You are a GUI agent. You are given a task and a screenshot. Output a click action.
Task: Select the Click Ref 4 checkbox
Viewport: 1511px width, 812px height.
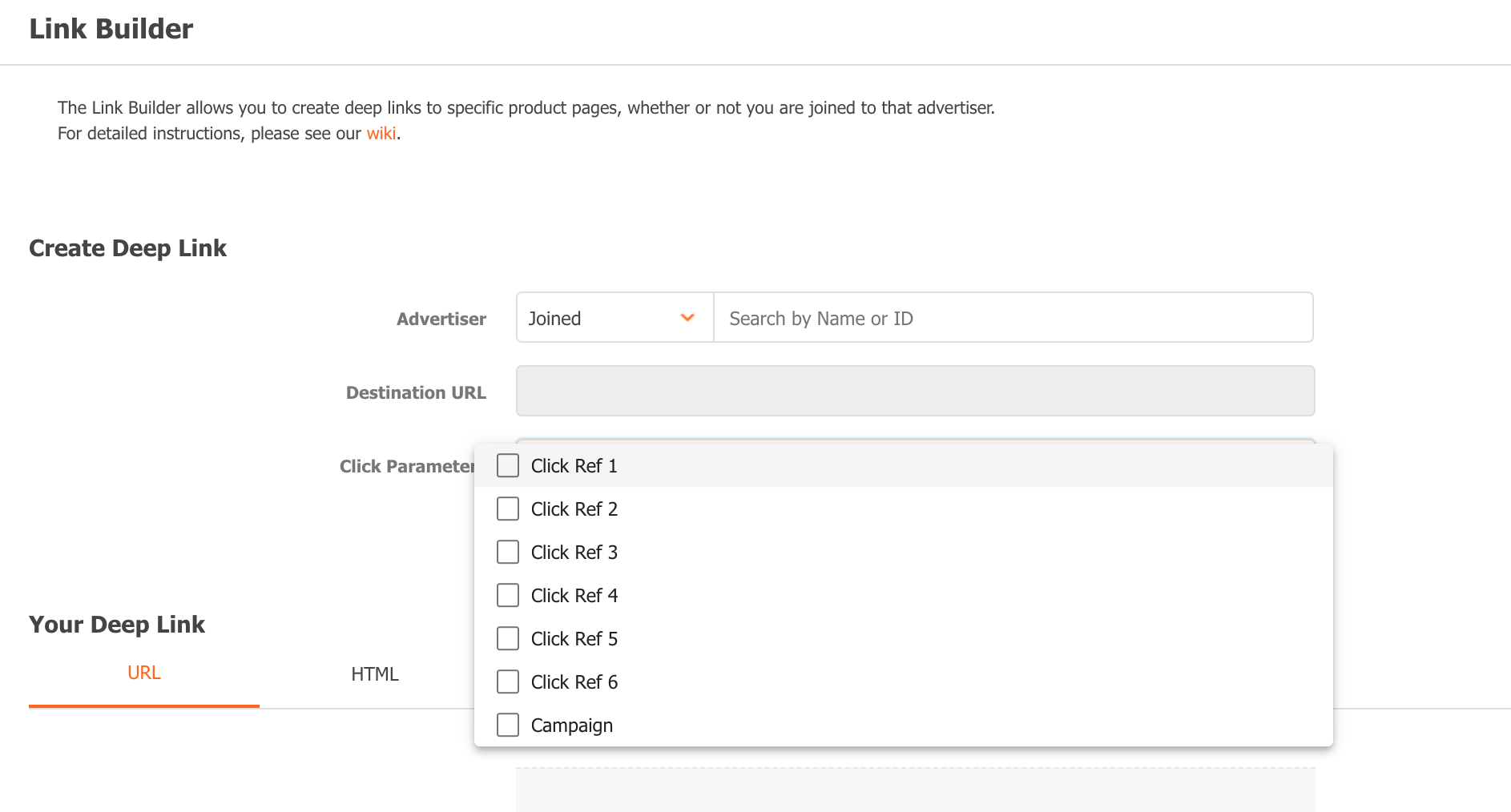pyautogui.click(x=508, y=596)
